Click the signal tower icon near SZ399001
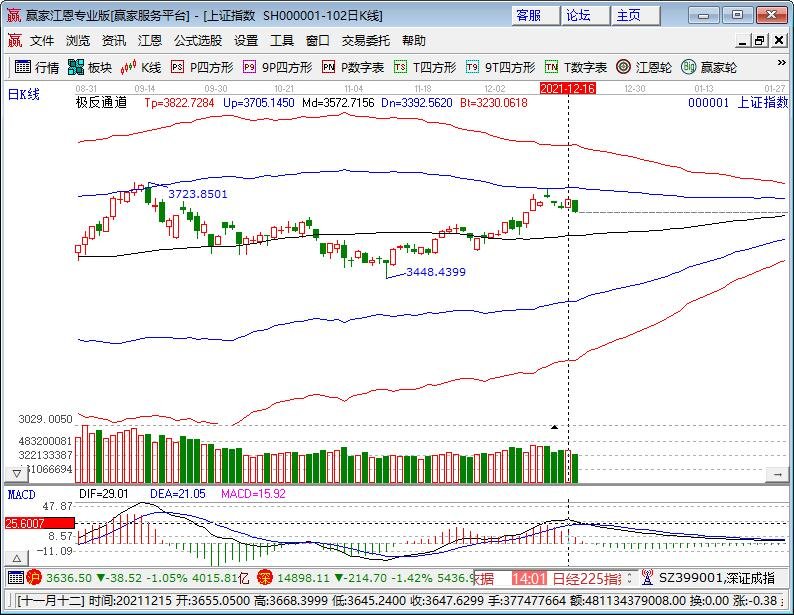Viewport: 794px width, 615px height. (x=647, y=578)
